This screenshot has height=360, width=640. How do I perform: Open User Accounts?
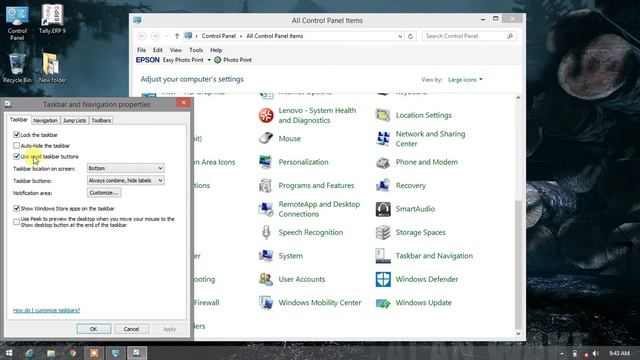coord(292,279)
